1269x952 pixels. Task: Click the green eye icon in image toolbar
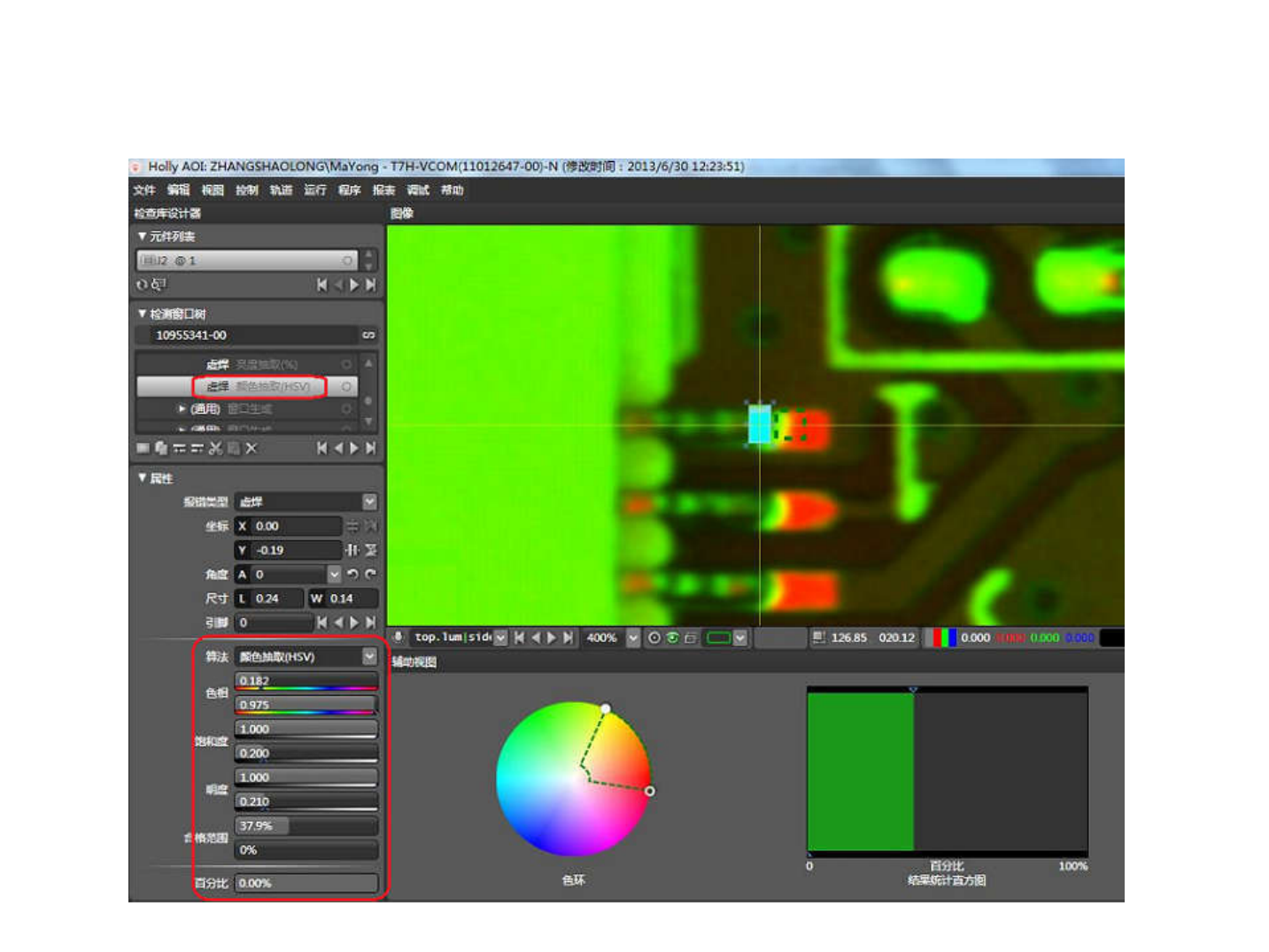(672, 638)
